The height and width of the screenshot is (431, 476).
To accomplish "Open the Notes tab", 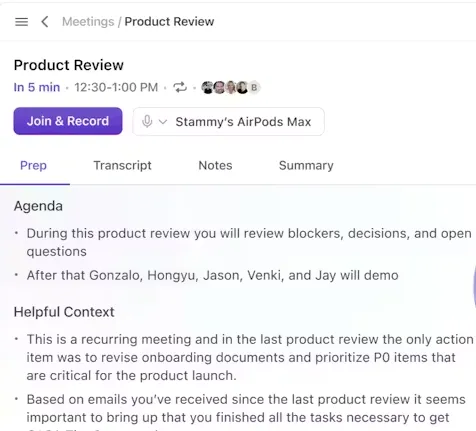I will (x=215, y=165).
